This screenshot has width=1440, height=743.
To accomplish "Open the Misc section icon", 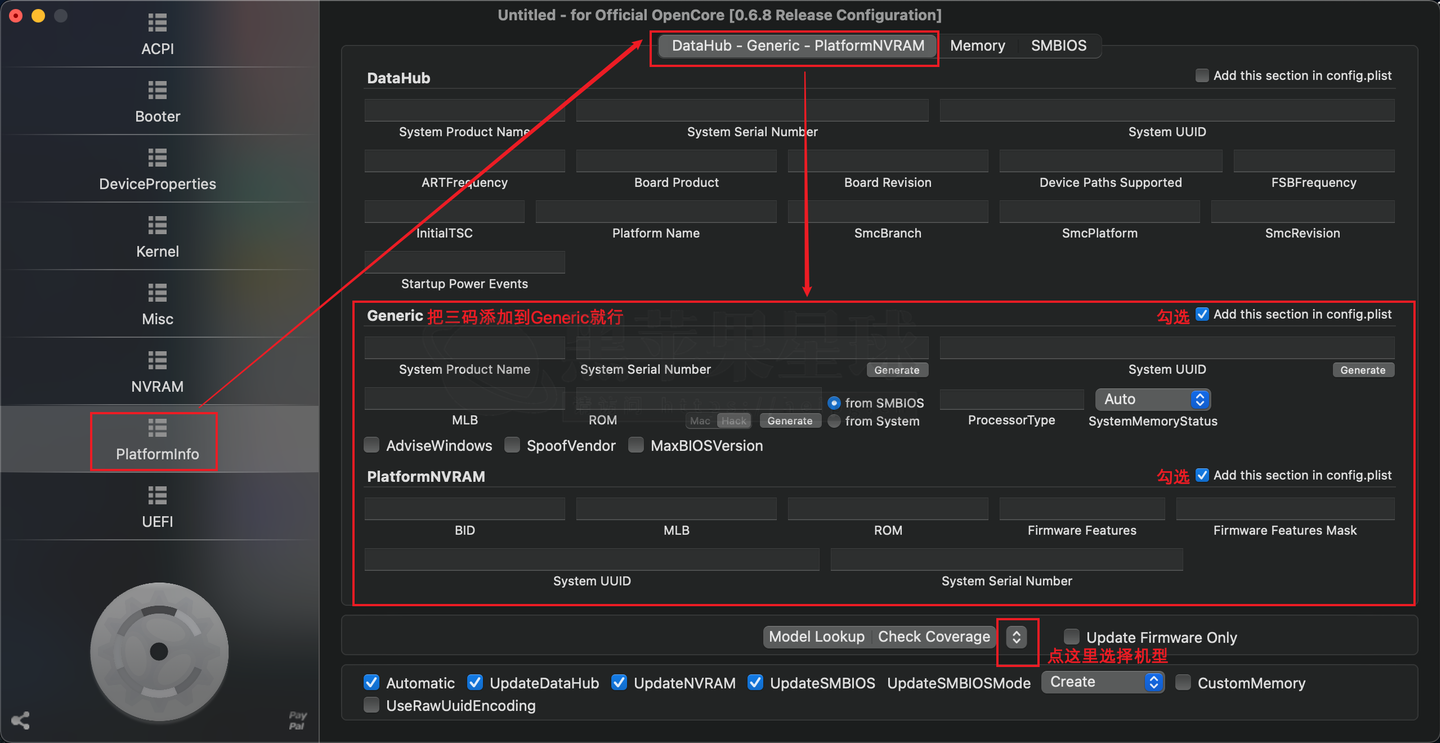I will (157, 292).
